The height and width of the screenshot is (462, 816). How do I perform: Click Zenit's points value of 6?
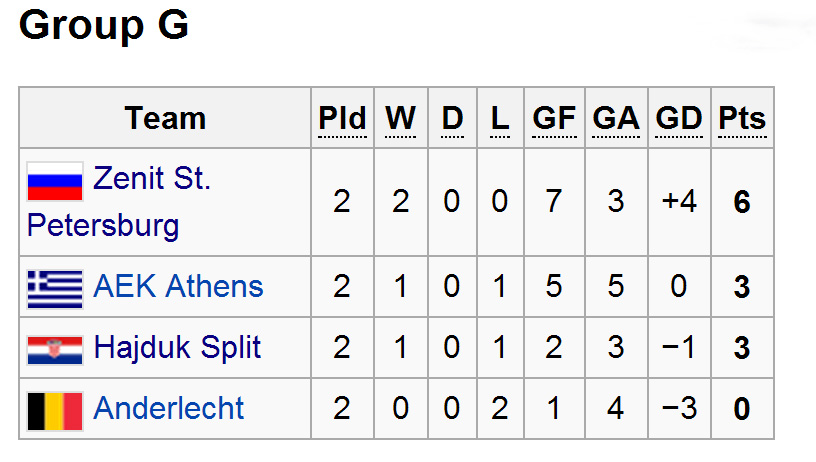point(742,203)
